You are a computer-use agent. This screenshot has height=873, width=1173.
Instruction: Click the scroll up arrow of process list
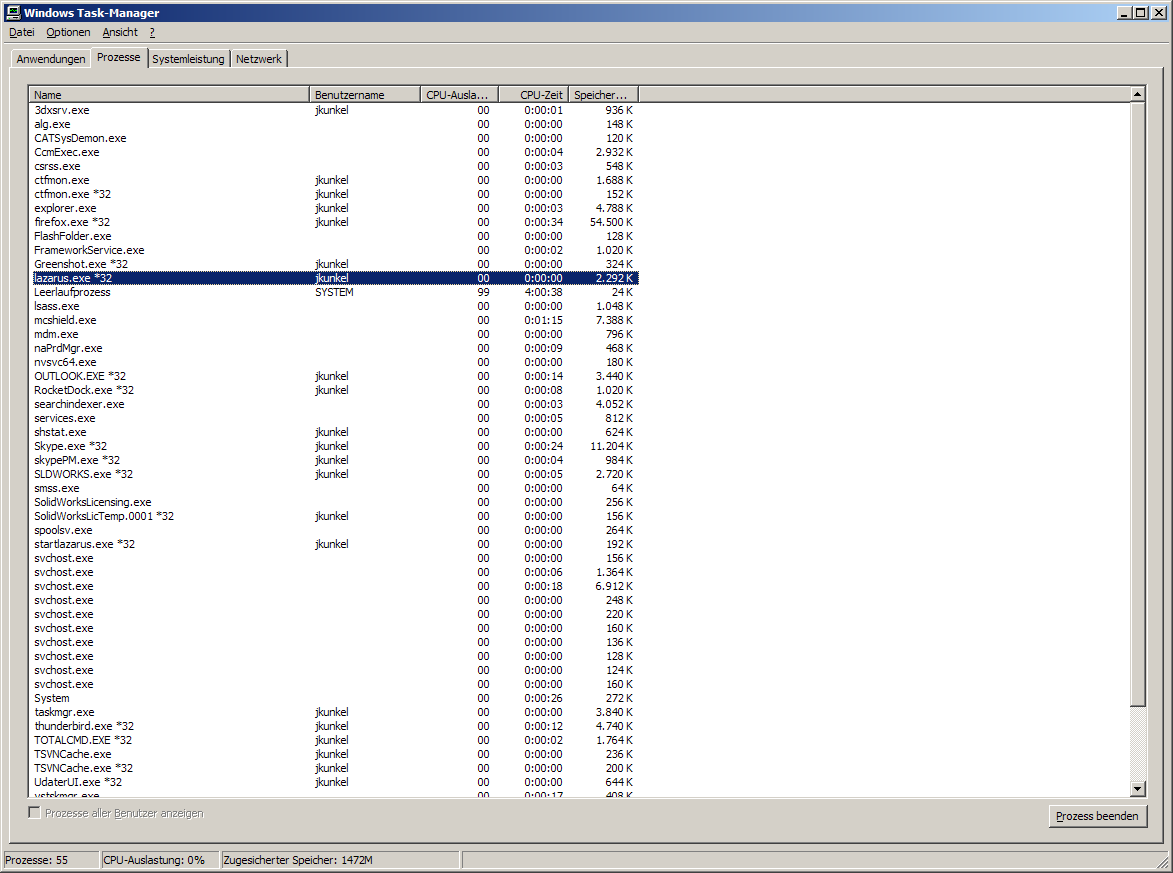click(1137, 94)
